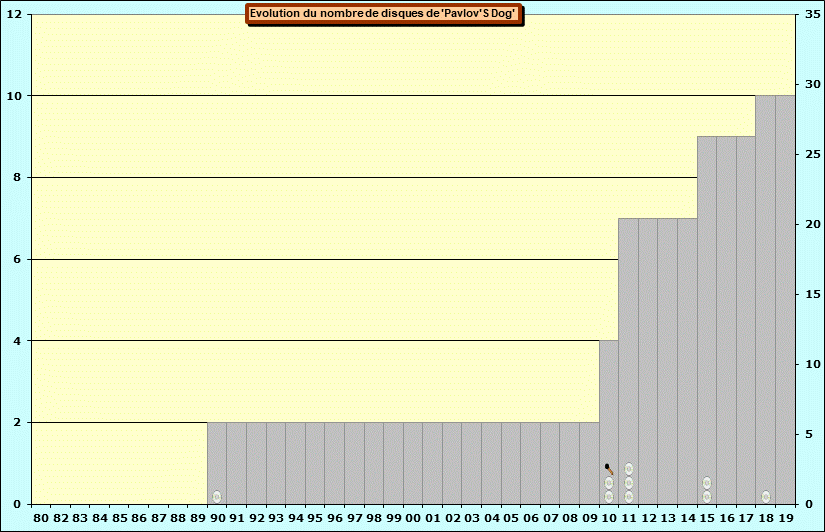The image size is (825, 532).
Task: Click the right axis value '5'
Action: pos(809,434)
